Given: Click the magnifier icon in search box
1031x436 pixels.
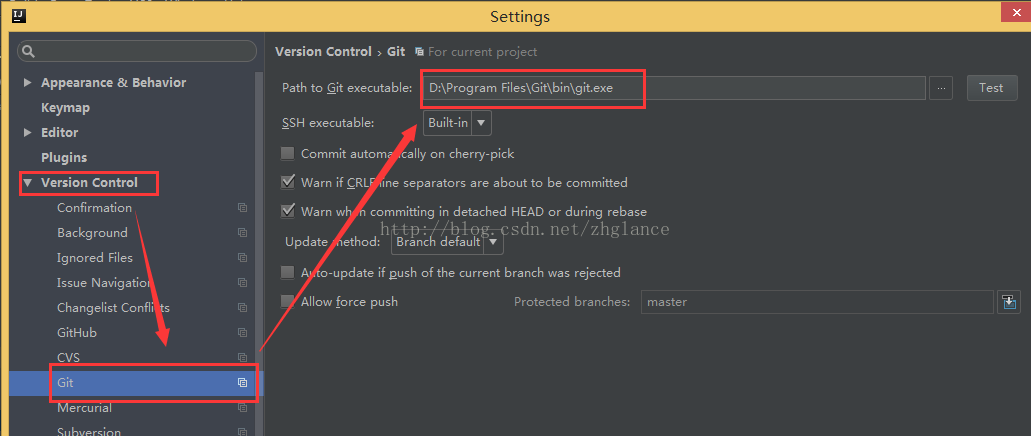Looking at the screenshot, I should [29, 51].
